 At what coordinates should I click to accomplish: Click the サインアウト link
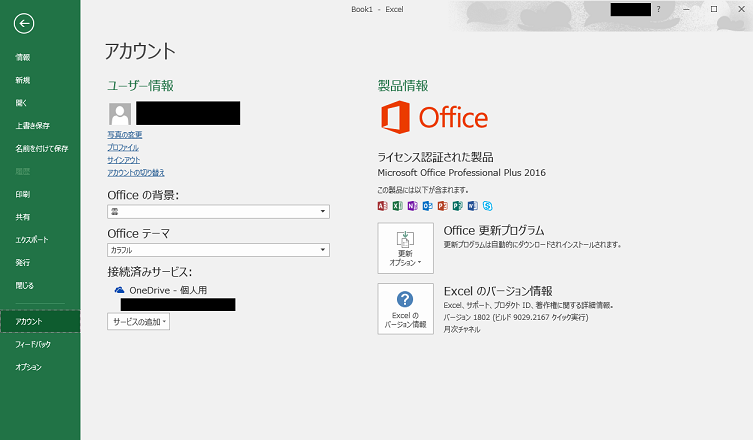123,160
